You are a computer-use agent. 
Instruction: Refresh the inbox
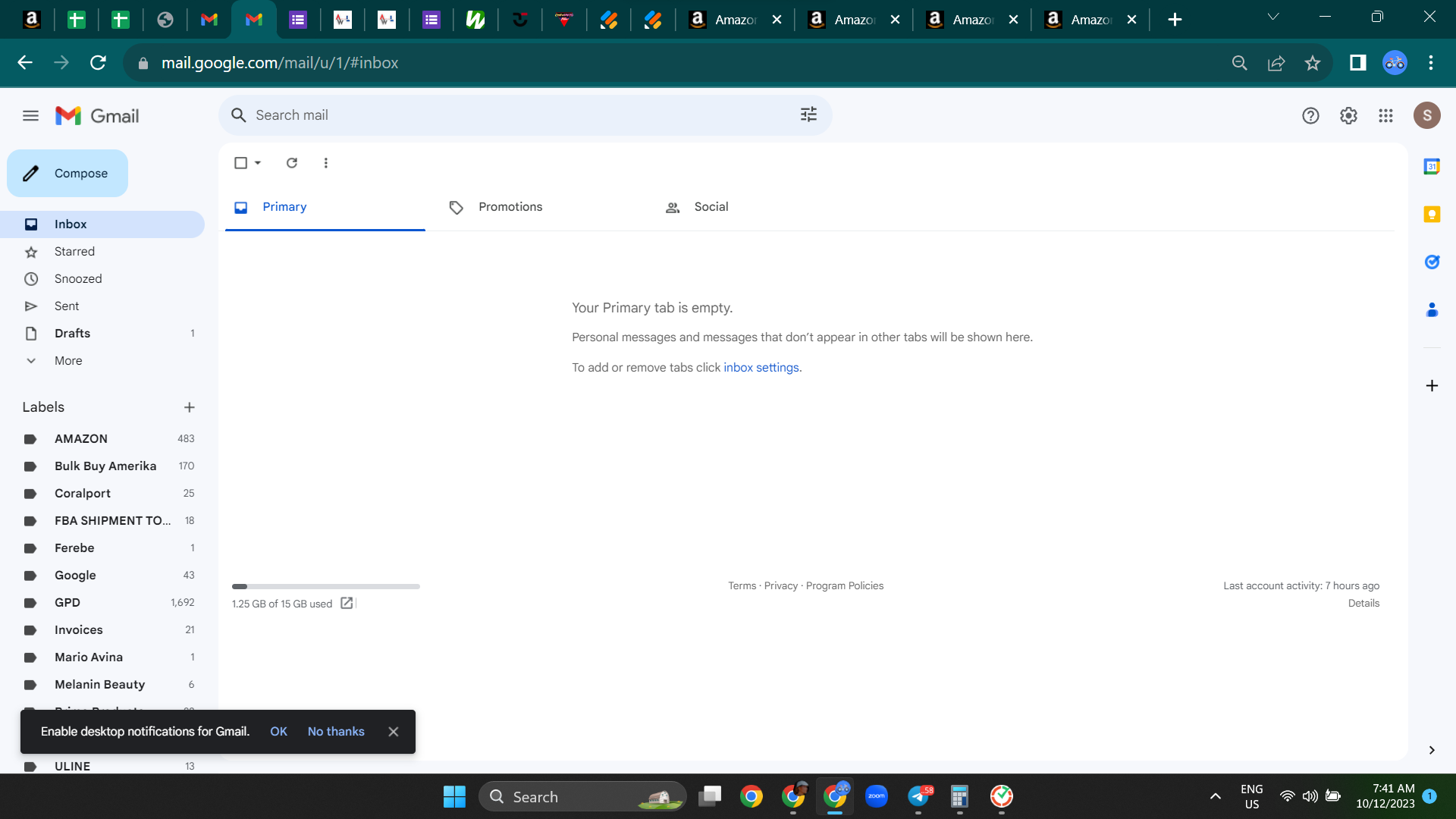[x=292, y=163]
